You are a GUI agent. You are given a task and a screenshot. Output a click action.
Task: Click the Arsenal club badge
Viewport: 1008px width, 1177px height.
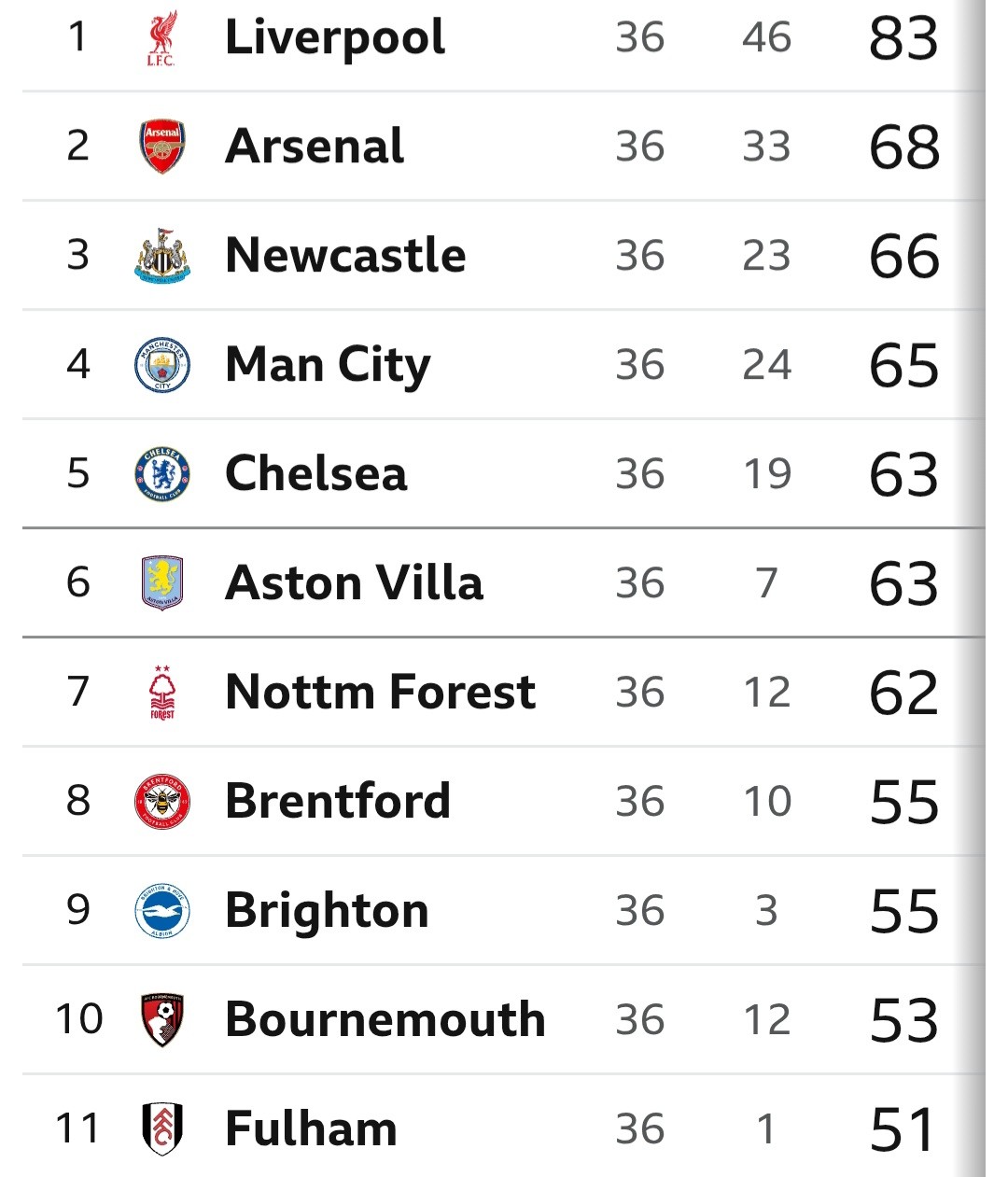[x=162, y=147]
